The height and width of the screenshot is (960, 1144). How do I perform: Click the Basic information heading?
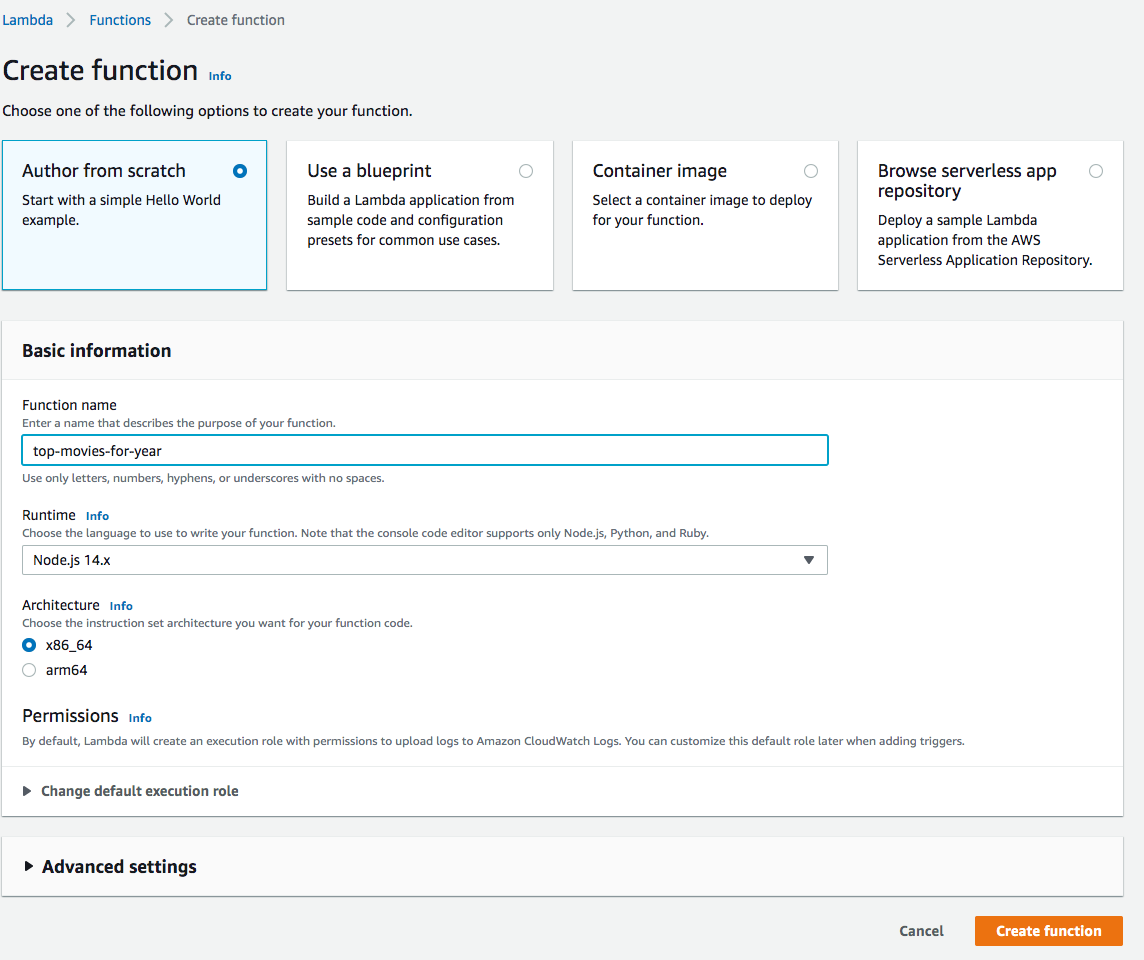click(96, 351)
